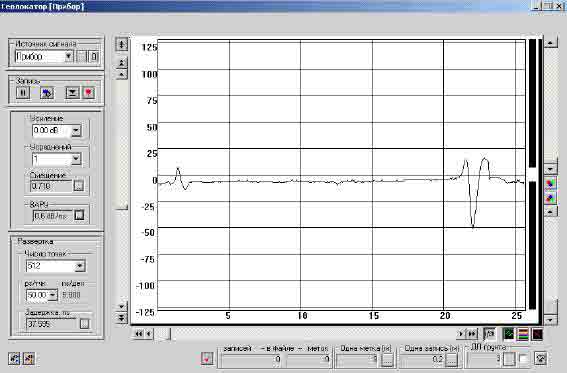This screenshot has width=567, height=373.
Task: Jump to first record with double-left arrow
Action: [138, 334]
